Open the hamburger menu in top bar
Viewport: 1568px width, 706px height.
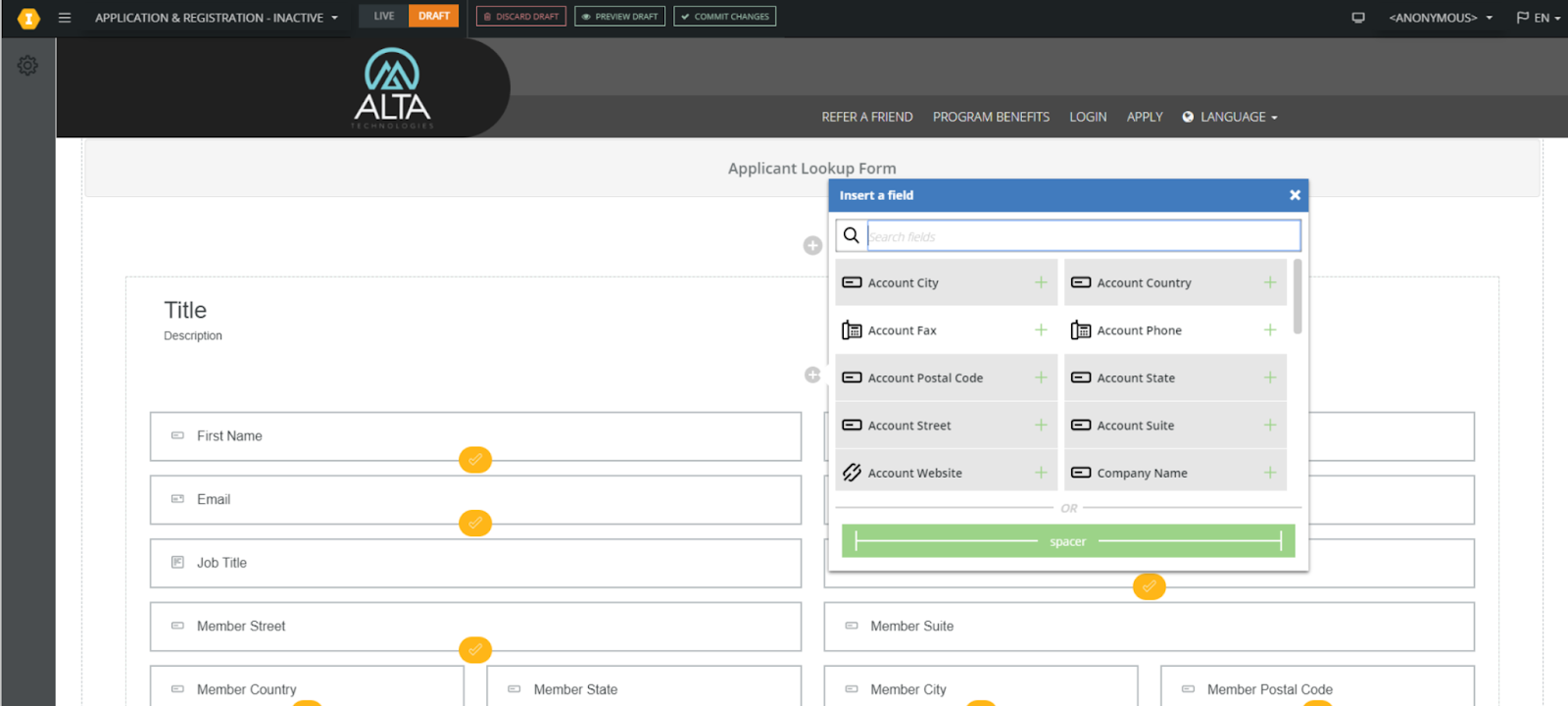coord(65,18)
